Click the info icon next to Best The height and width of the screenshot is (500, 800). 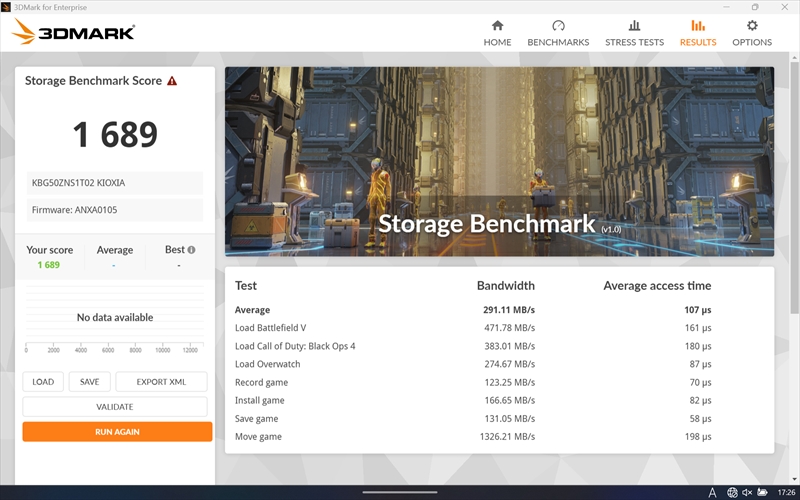pyautogui.click(x=191, y=250)
